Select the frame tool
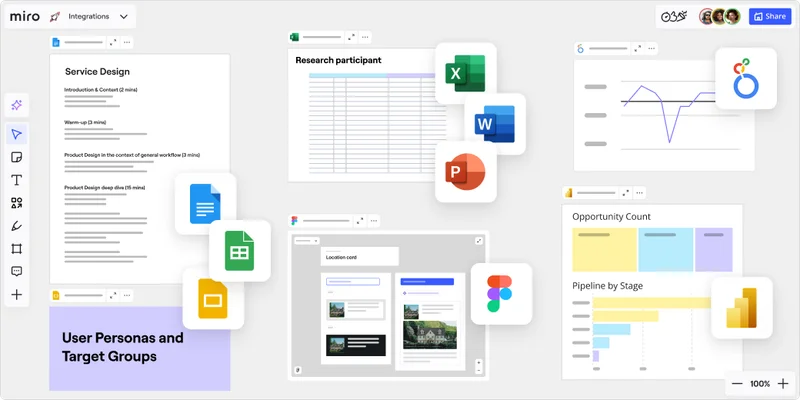The height and width of the screenshot is (400, 800). (x=17, y=249)
